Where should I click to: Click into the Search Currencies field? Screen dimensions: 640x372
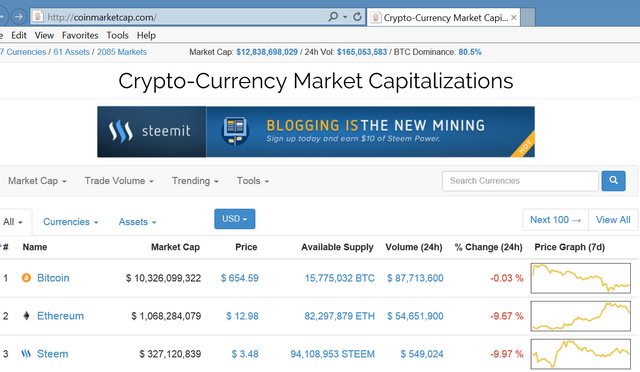click(x=520, y=181)
